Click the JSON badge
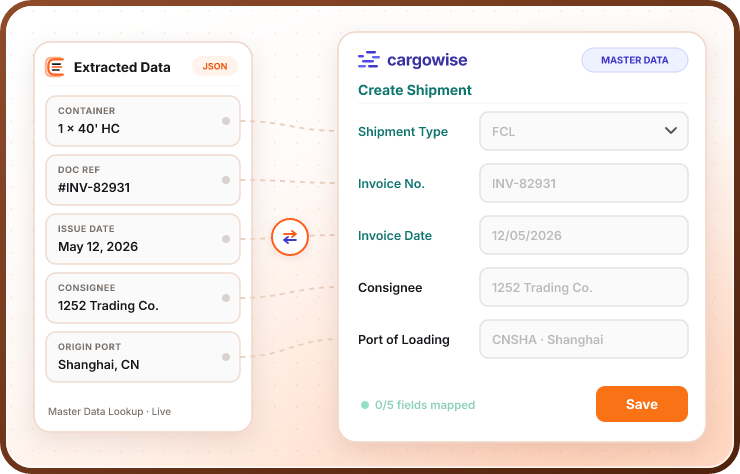This screenshot has width=740, height=474. point(215,67)
